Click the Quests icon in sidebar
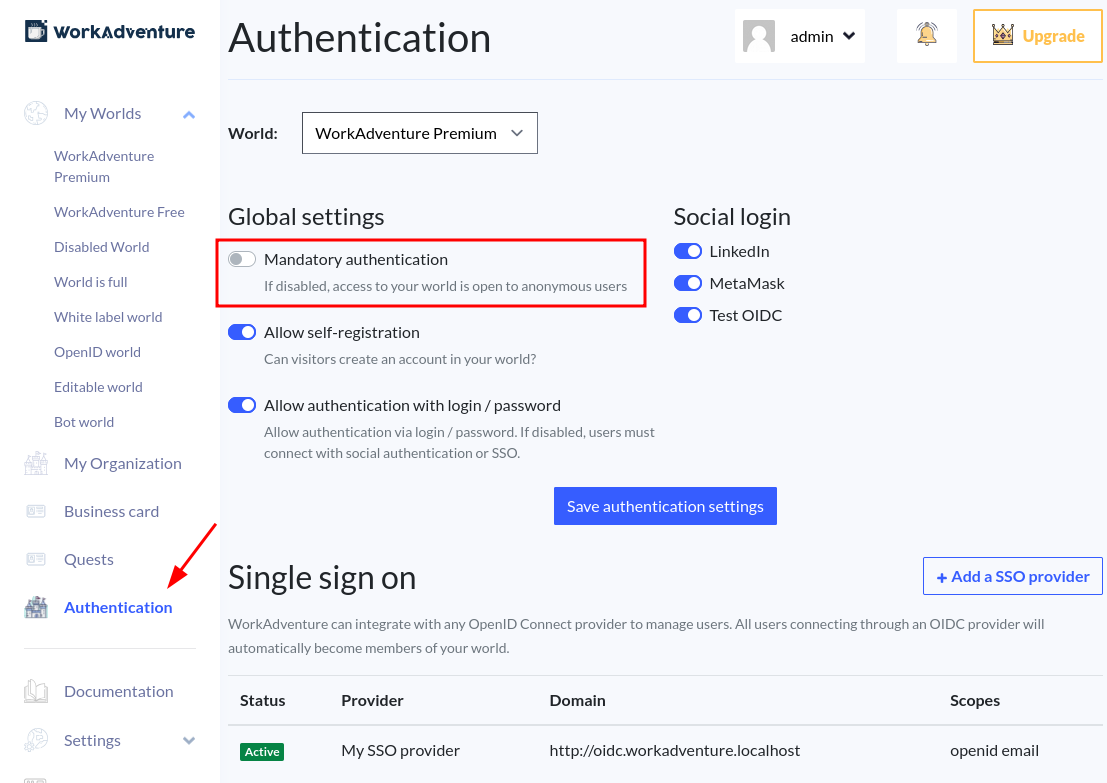This screenshot has width=1107, height=783. click(x=36, y=559)
